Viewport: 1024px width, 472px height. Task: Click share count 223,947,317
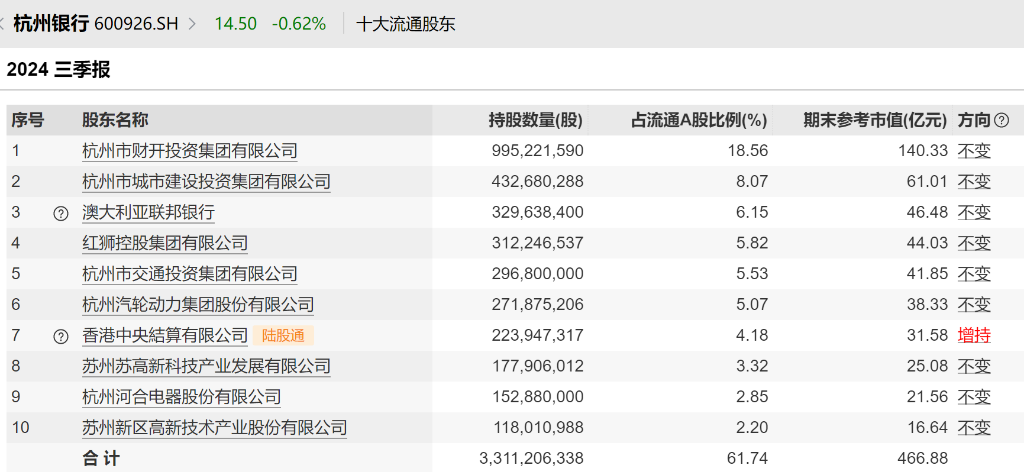tap(537, 336)
